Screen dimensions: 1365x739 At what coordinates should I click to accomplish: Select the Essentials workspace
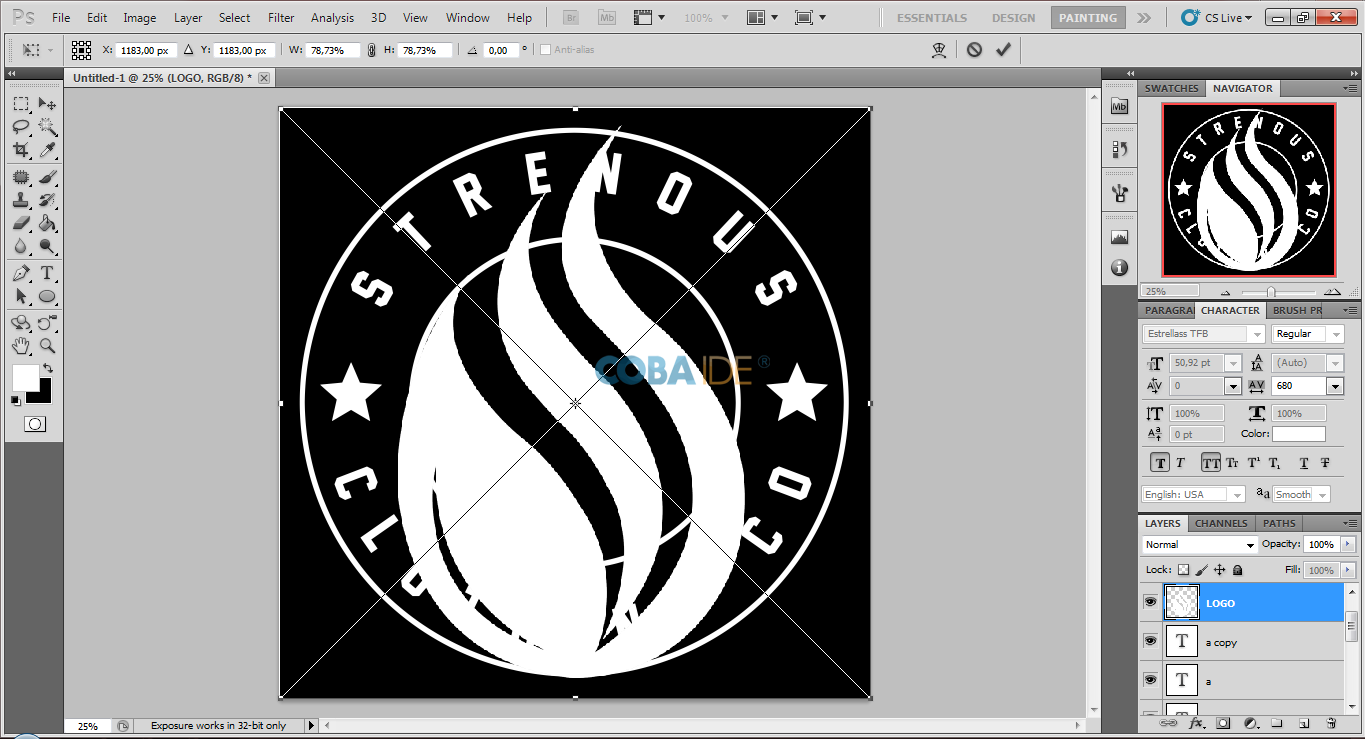[932, 17]
